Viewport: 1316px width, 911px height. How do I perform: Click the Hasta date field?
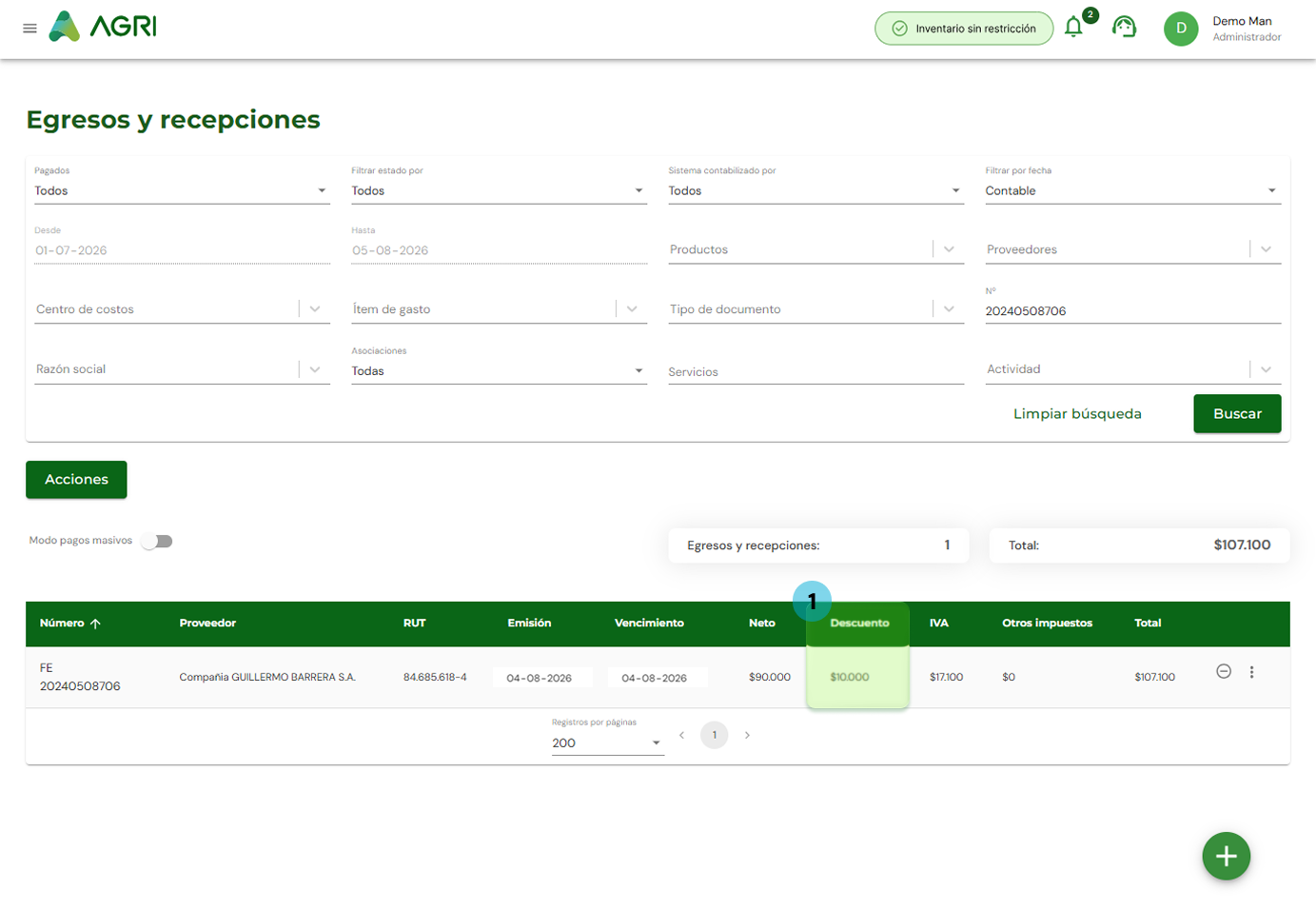click(x=499, y=250)
